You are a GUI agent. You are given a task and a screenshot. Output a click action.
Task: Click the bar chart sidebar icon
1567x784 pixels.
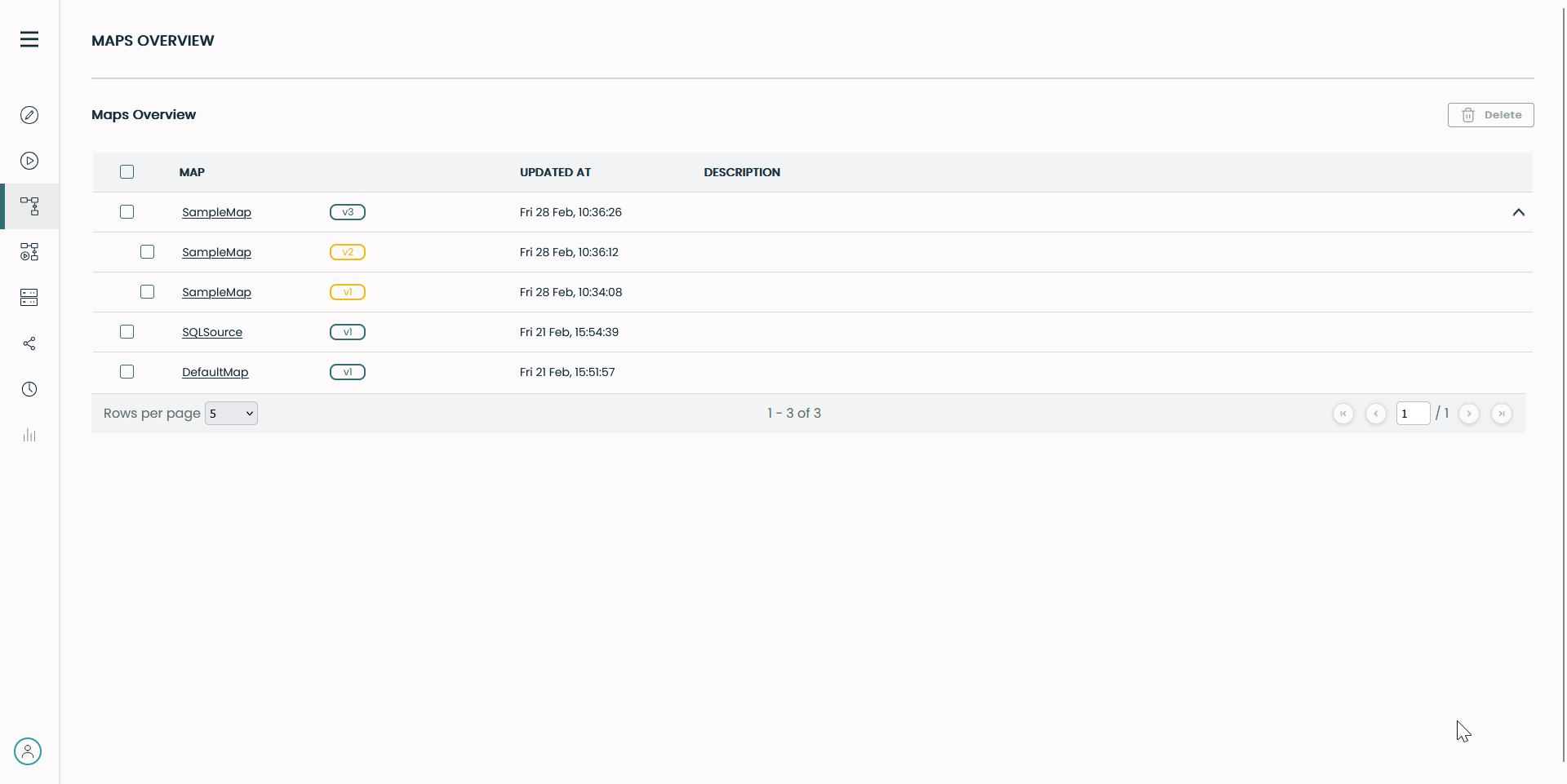coord(29,435)
